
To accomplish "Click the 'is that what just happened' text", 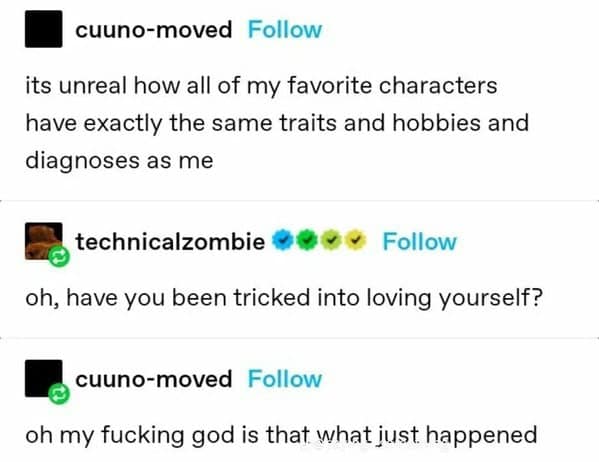I will (389, 435).
